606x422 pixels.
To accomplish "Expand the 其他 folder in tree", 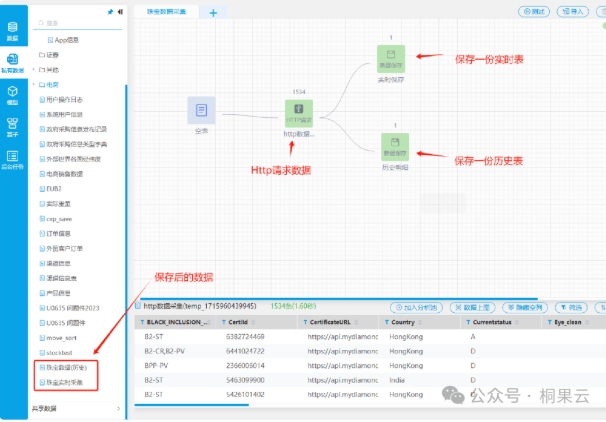I will [x=48, y=69].
